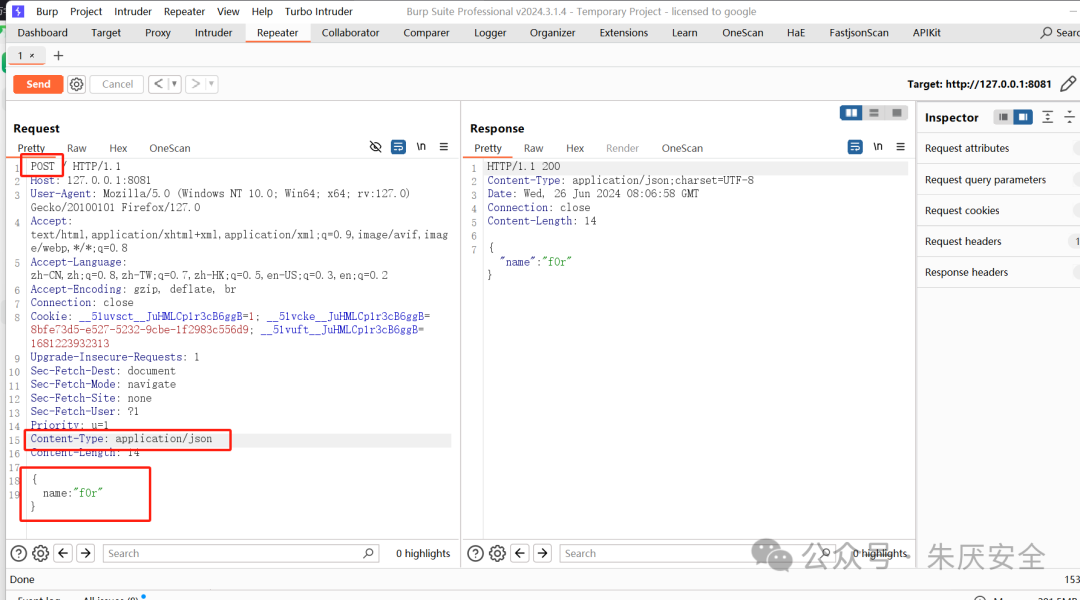Go to previous request in history
This screenshot has height=600, width=1080.
point(158,84)
